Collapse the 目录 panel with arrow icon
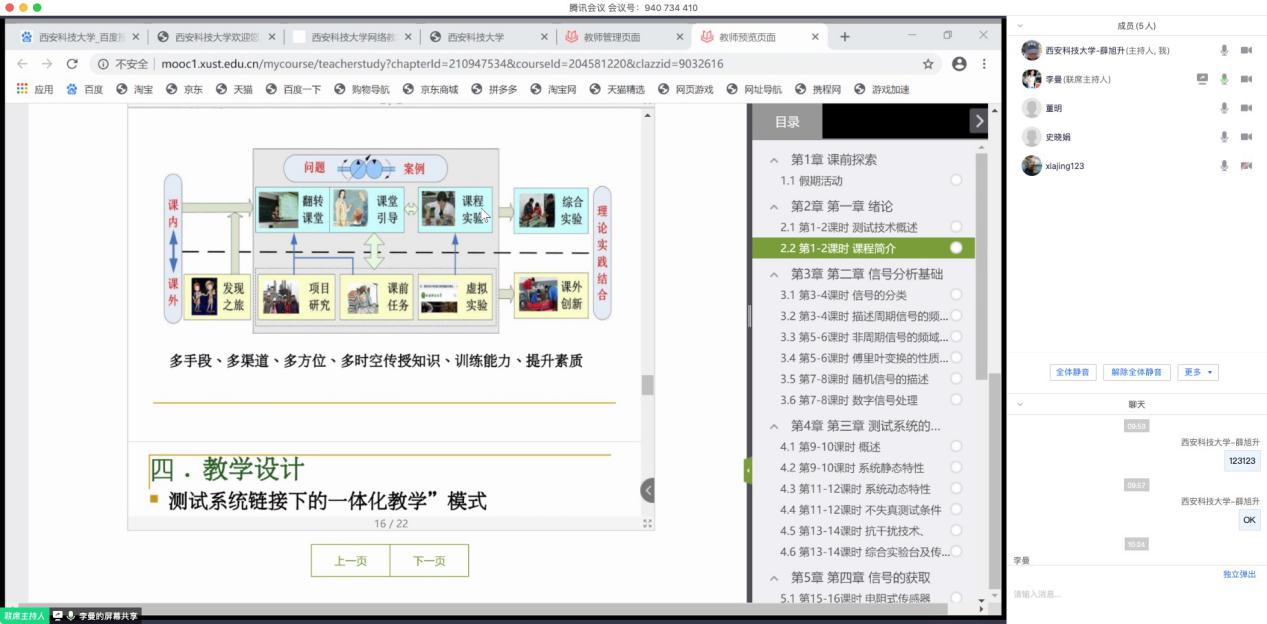This screenshot has width=1267, height=624. 977,121
